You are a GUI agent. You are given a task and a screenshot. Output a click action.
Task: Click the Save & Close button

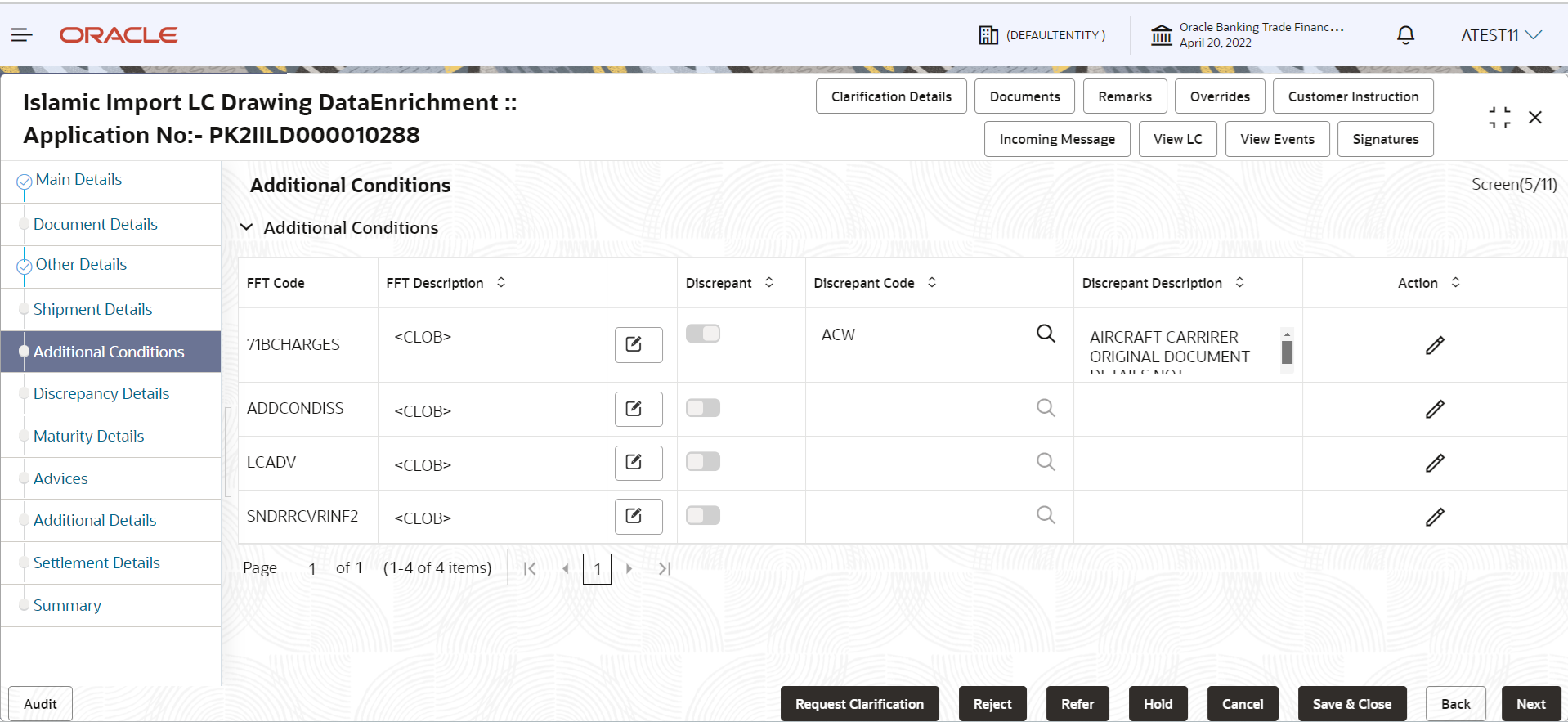pyautogui.click(x=1352, y=704)
